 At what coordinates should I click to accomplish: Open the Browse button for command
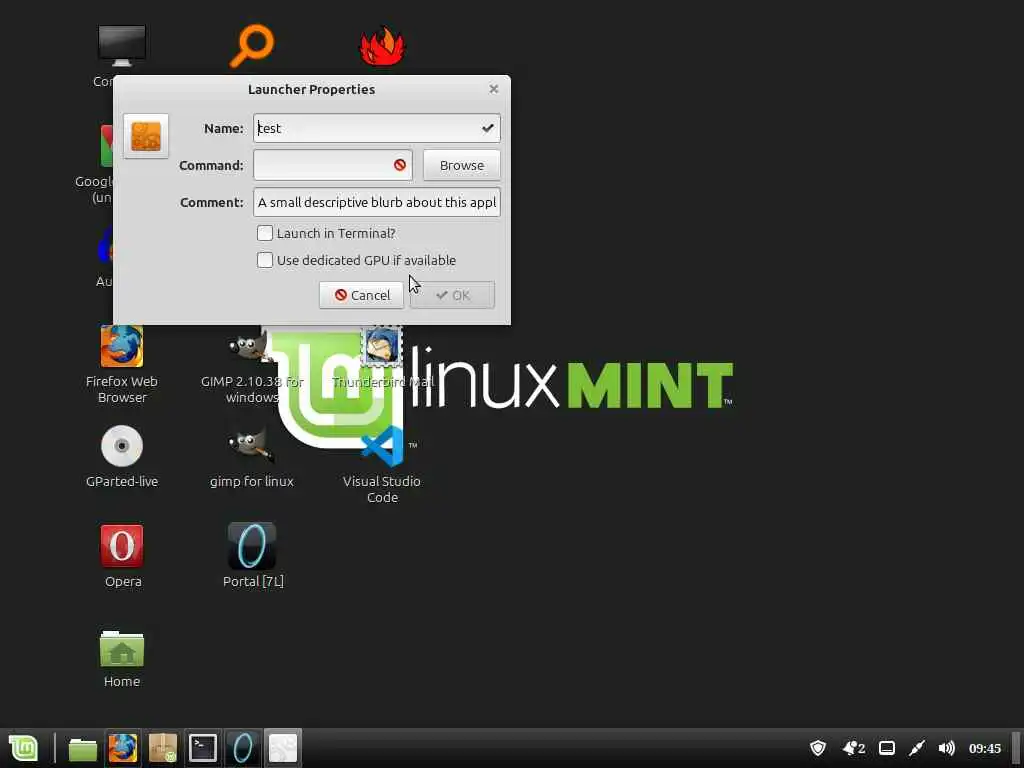(x=462, y=165)
